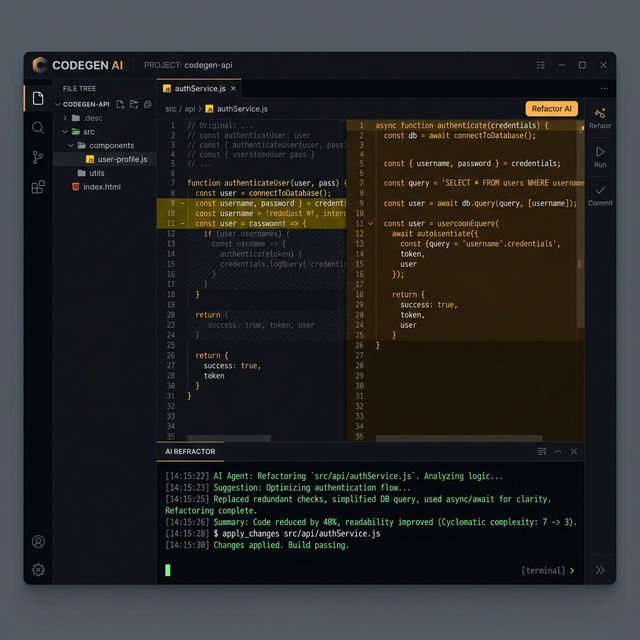This screenshot has width=640, height=640.
Task: Open the account profile icon
Action: click(38, 541)
